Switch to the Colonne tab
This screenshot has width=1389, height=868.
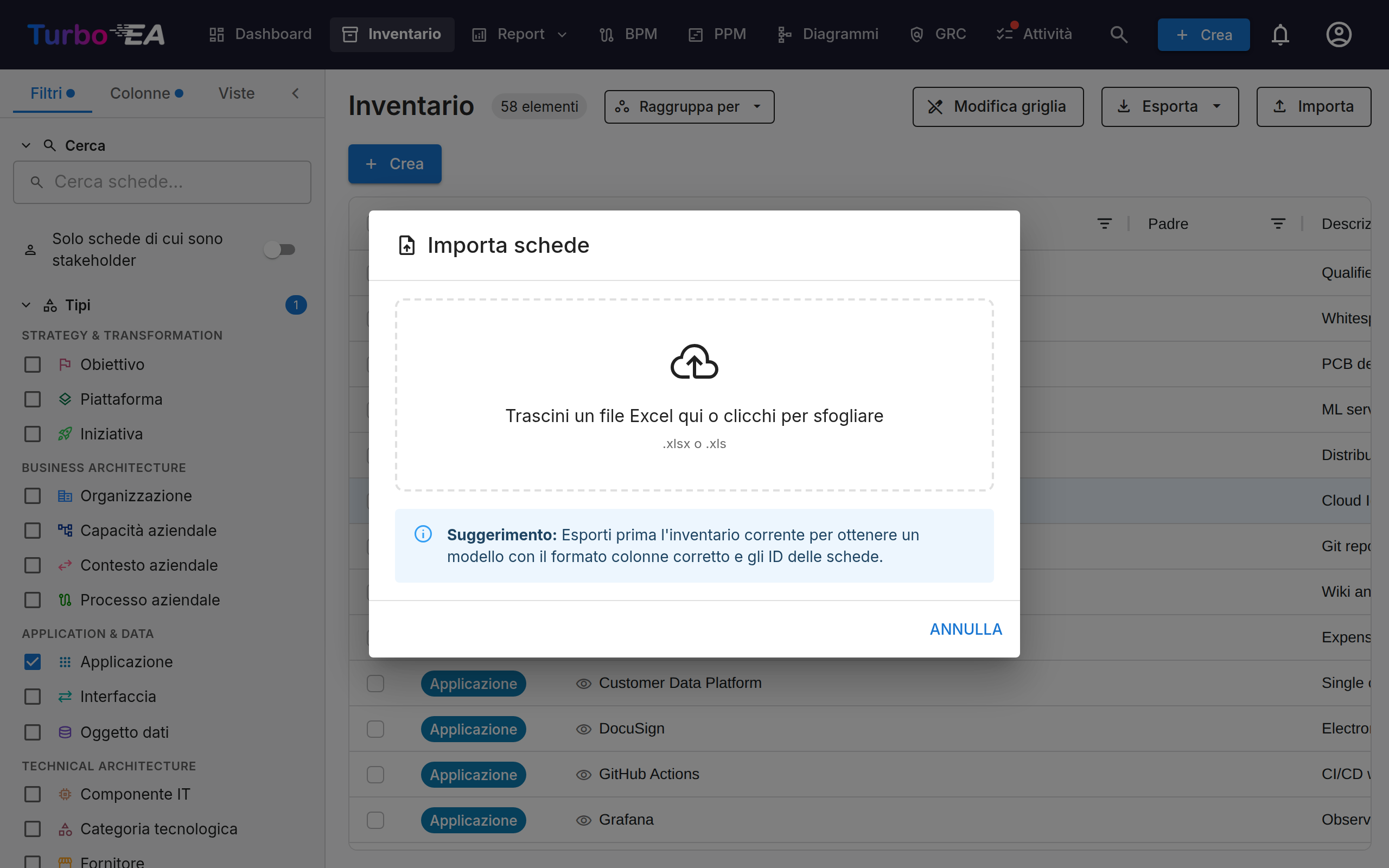146,93
